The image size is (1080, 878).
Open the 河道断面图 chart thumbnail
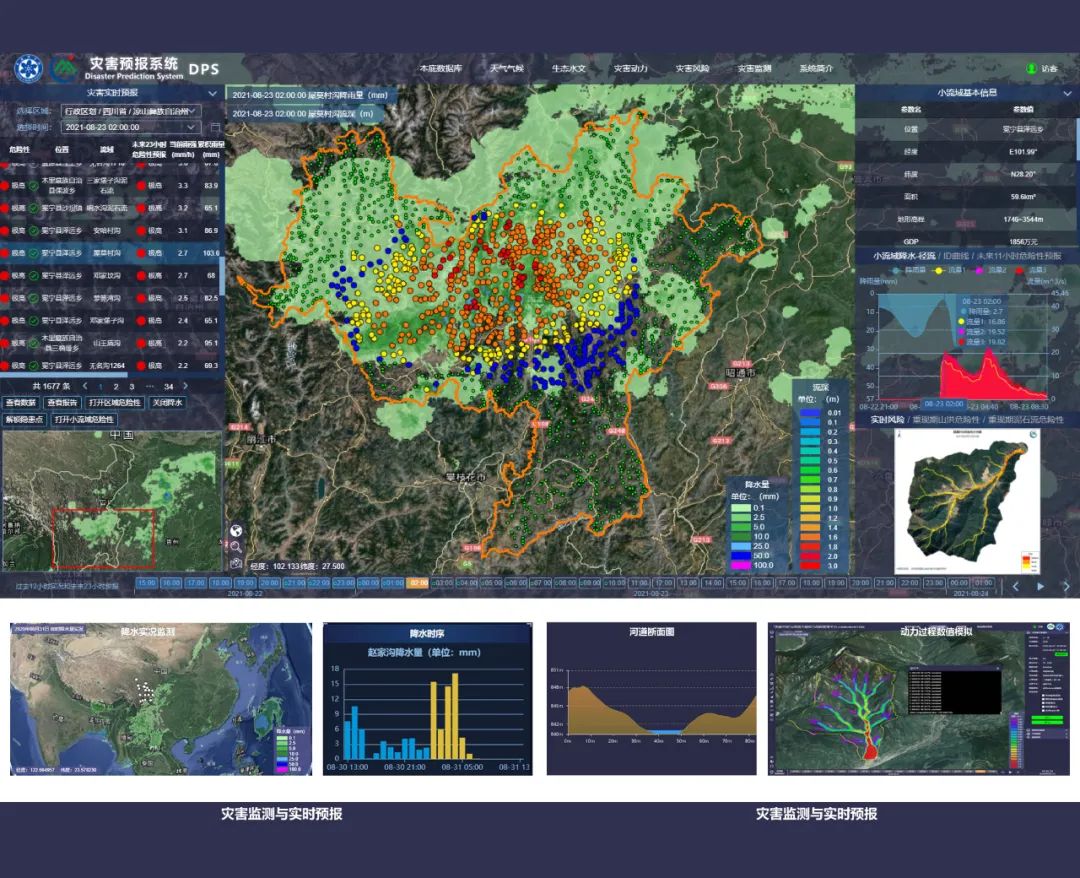pos(652,699)
